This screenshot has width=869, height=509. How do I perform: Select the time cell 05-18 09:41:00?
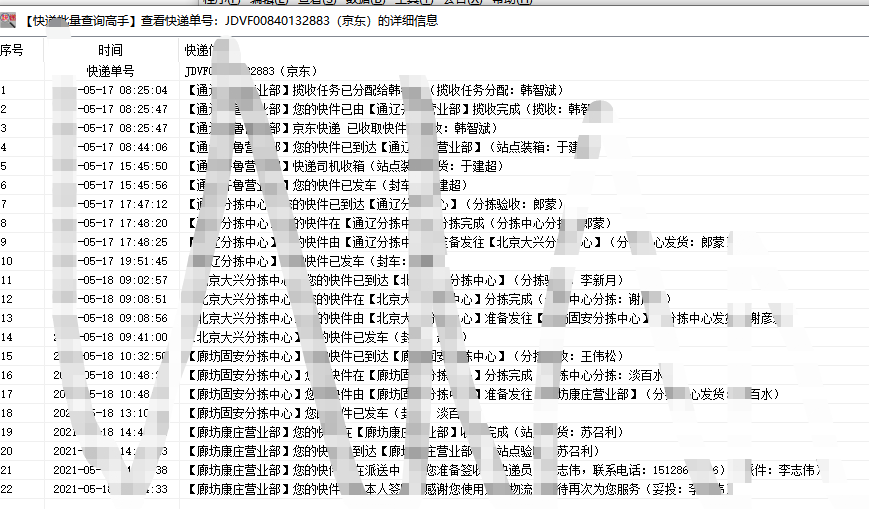click(111, 337)
